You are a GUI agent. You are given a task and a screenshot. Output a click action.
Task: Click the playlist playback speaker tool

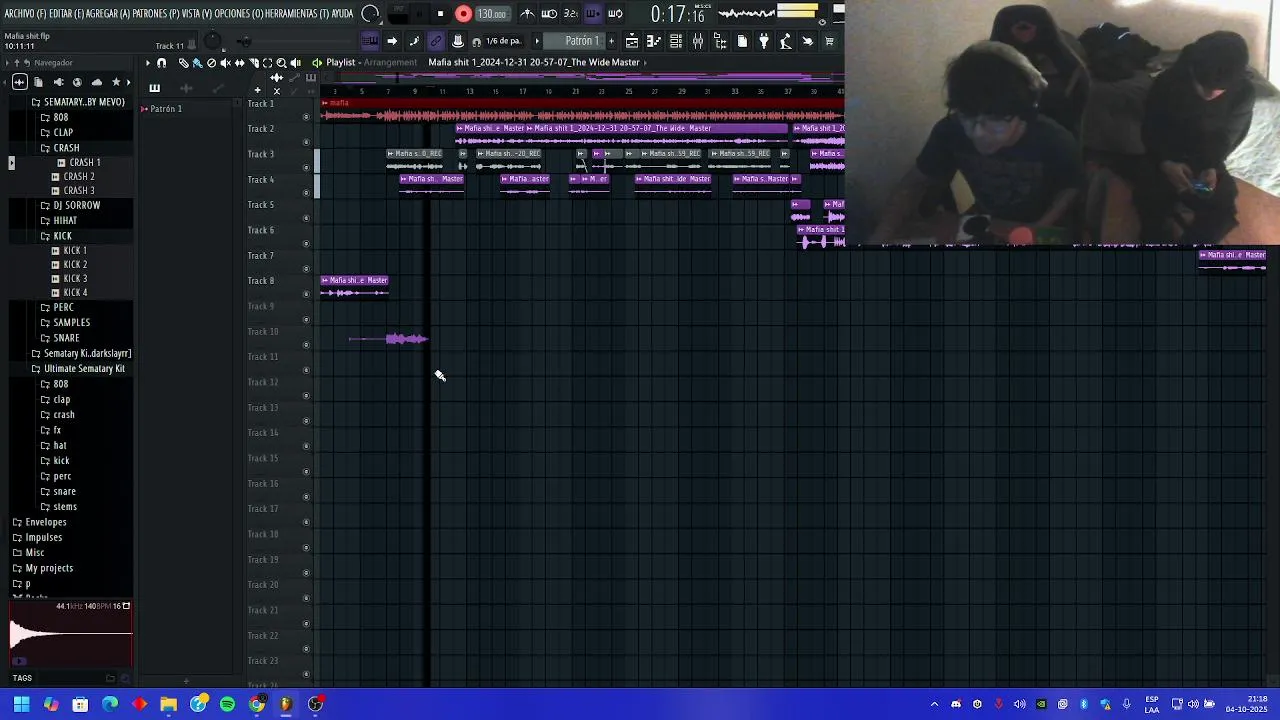[295, 62]
